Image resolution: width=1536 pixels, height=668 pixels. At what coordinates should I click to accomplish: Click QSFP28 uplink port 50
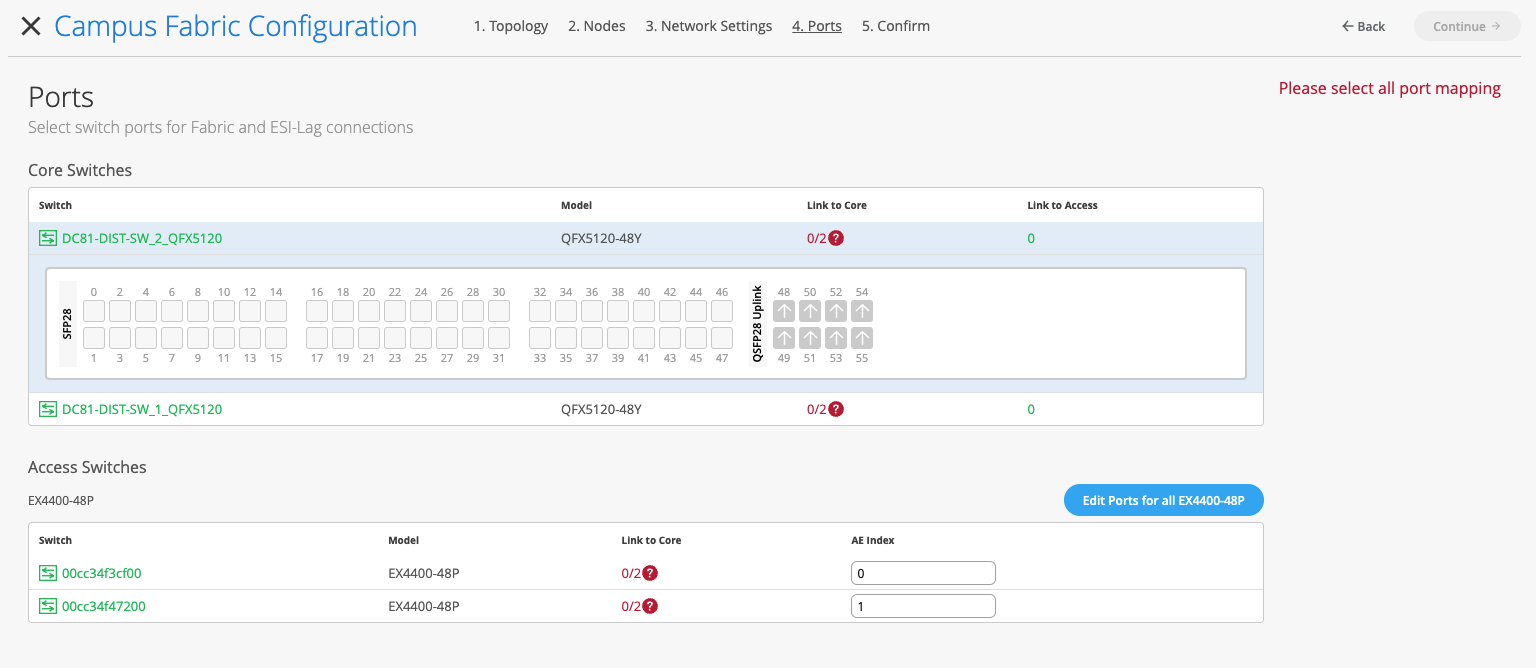coord(810,311)
